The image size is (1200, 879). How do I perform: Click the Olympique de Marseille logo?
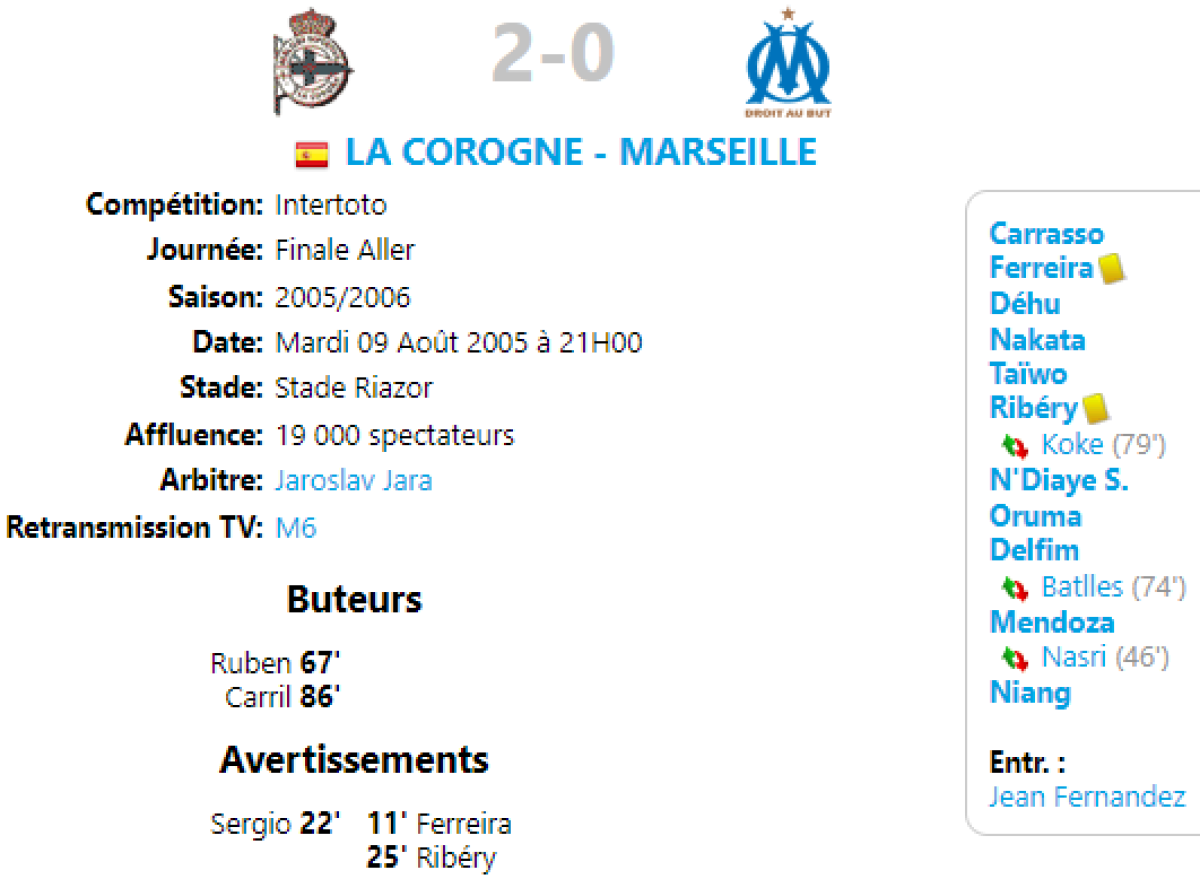click(x=788, y=63)
